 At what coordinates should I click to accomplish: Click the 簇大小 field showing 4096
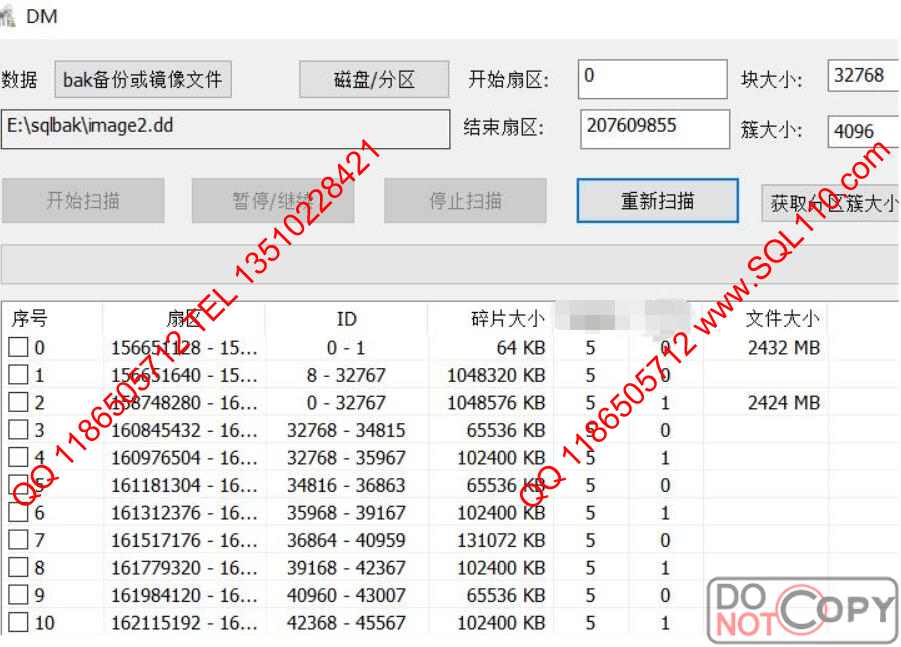pos(863,131)
